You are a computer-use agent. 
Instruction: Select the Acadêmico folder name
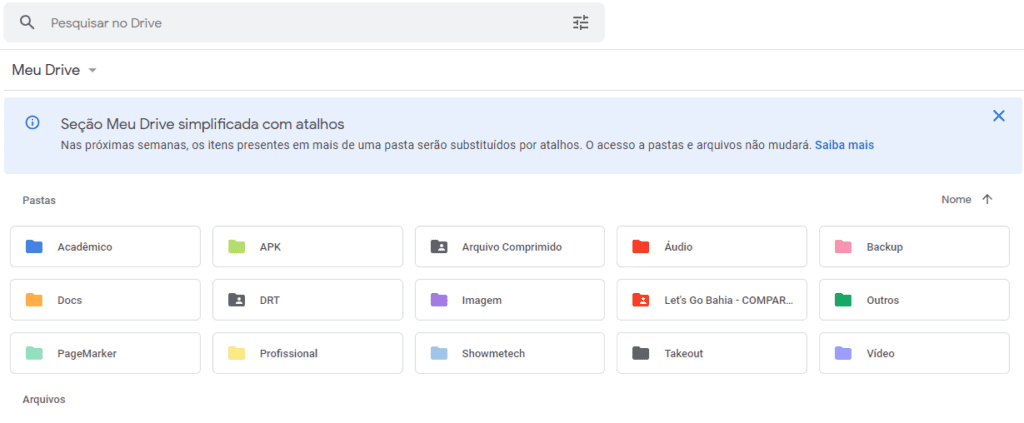coord(85,247)
